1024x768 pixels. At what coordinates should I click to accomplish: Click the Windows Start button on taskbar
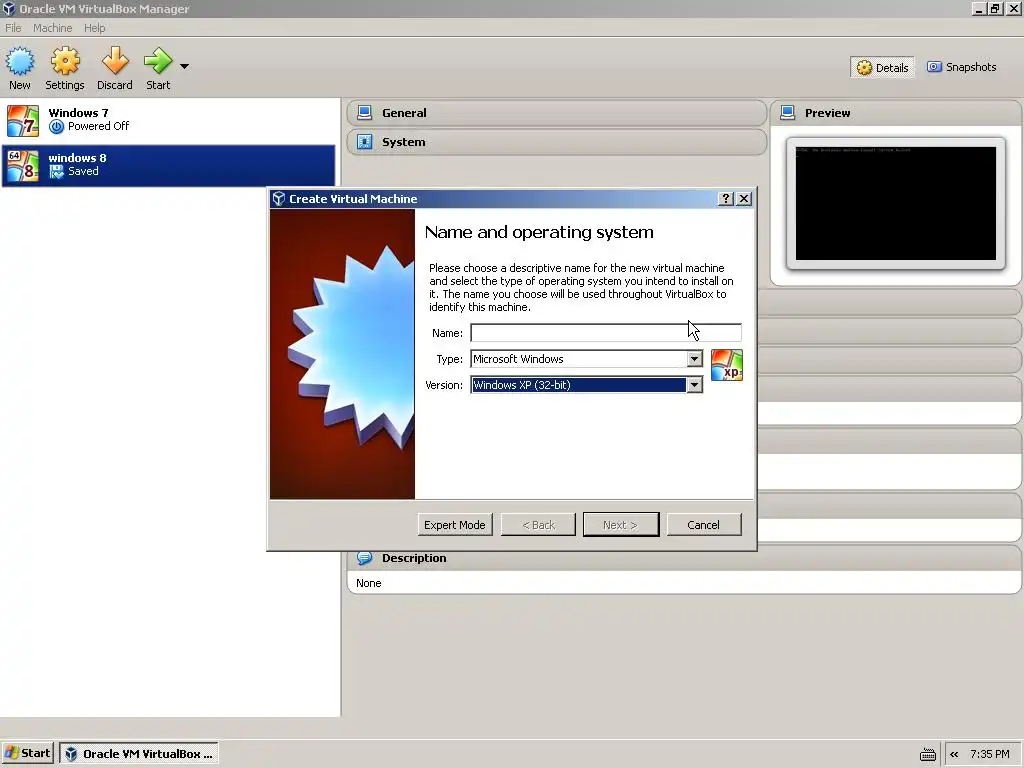[27, 753]
